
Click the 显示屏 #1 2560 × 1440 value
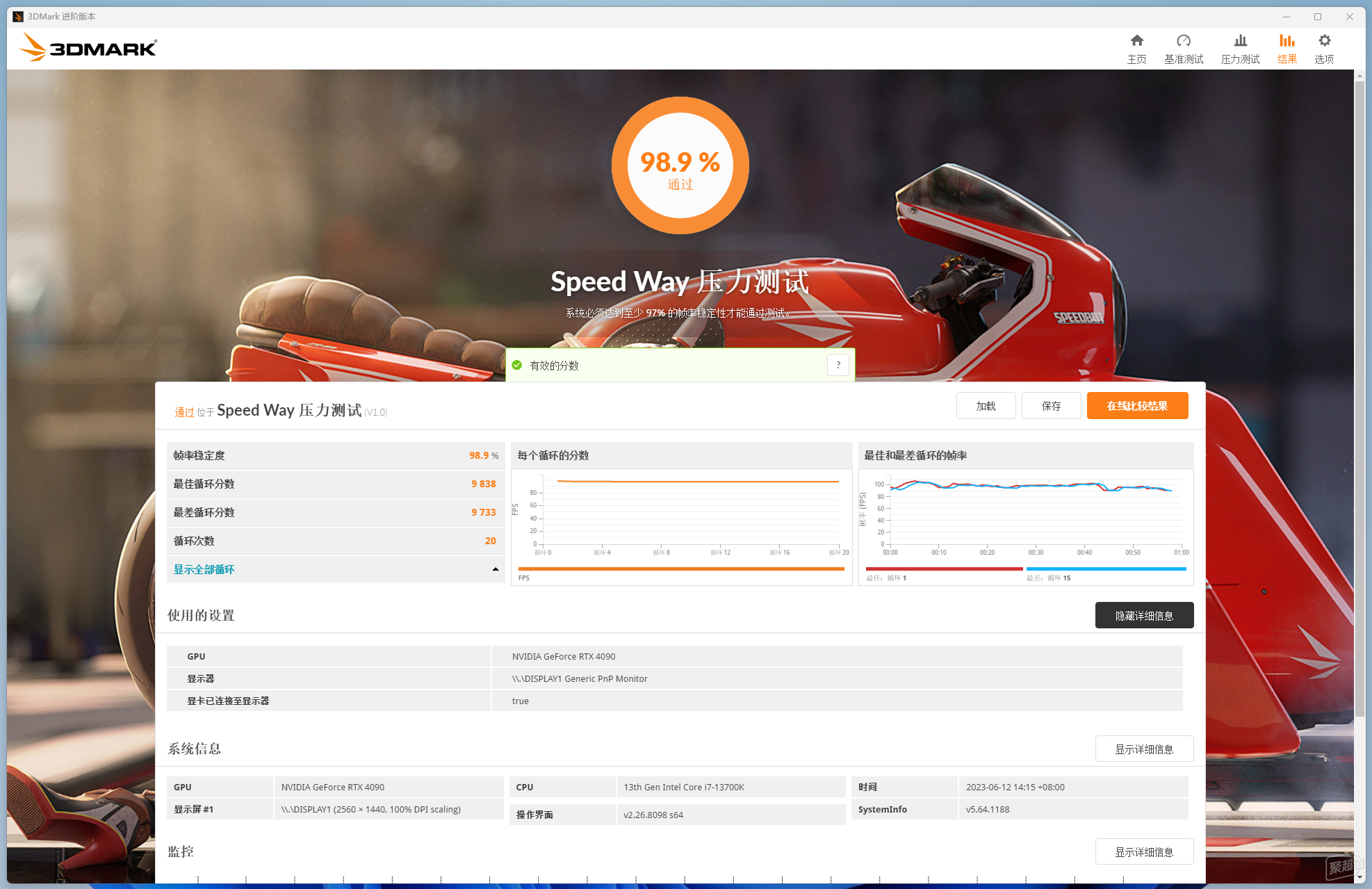coord(371,809)
